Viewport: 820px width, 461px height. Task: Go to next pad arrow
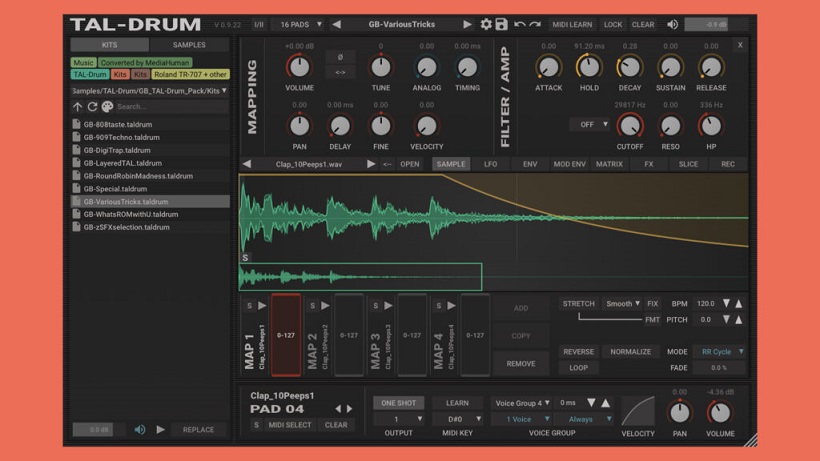349,409
